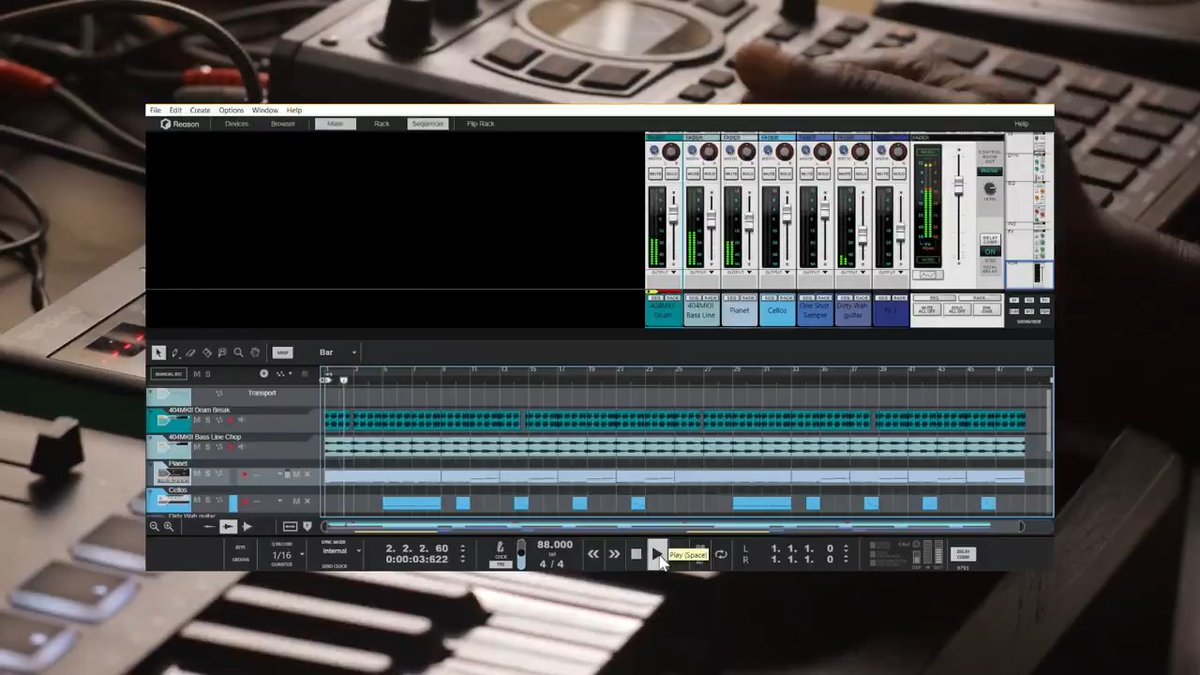Switch to the Sequencer view tab

[x=427, y=124]
